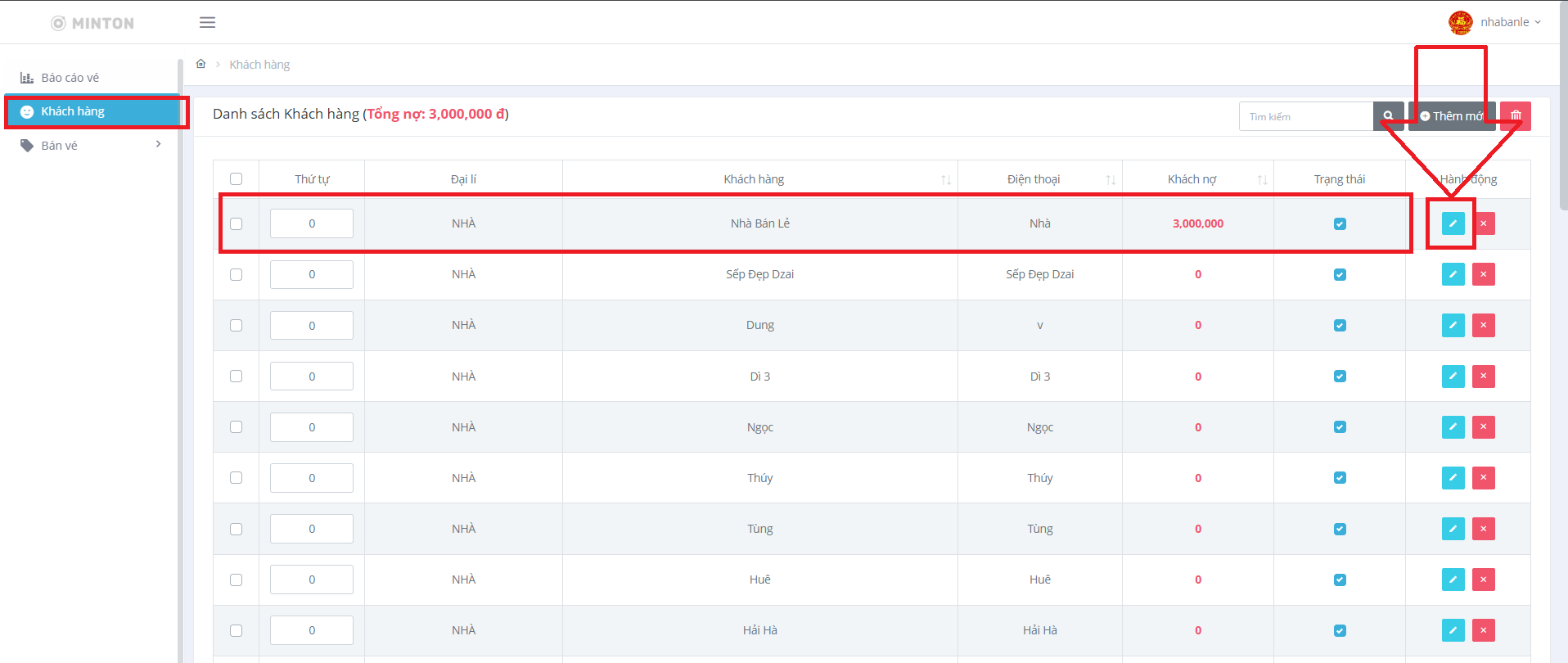Edit the Sếp Đẹp Dzai customer row
This screenshot has height=663, width=1568.
click(x=1453, y=274)
